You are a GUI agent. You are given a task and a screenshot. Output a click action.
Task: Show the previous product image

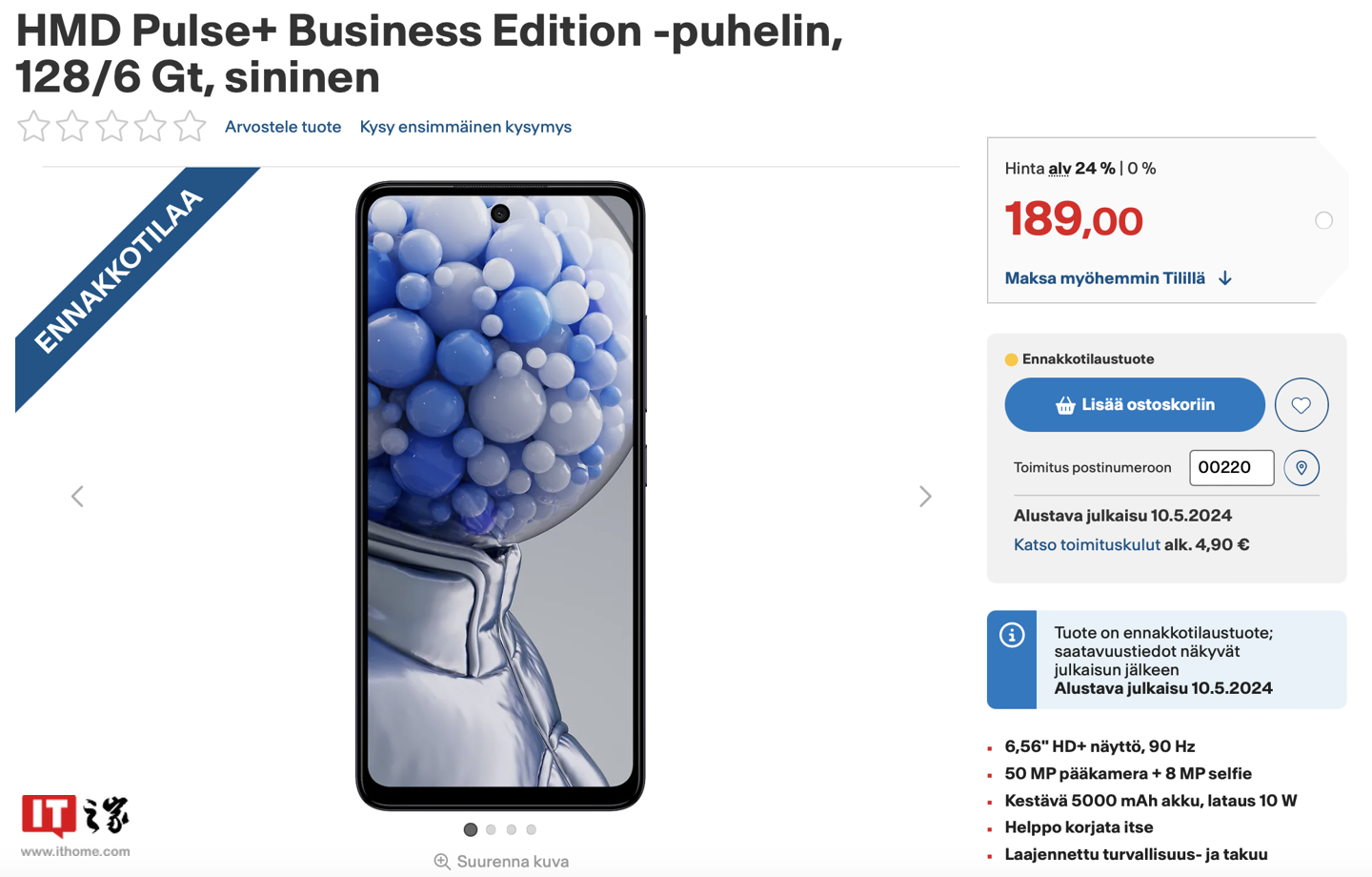click(77, 497)
